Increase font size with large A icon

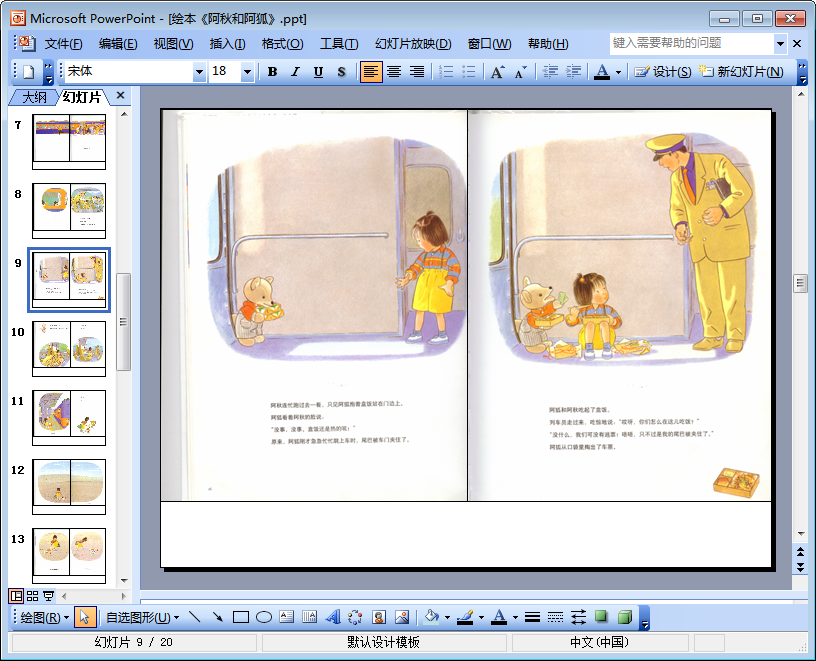coord(498,72)
